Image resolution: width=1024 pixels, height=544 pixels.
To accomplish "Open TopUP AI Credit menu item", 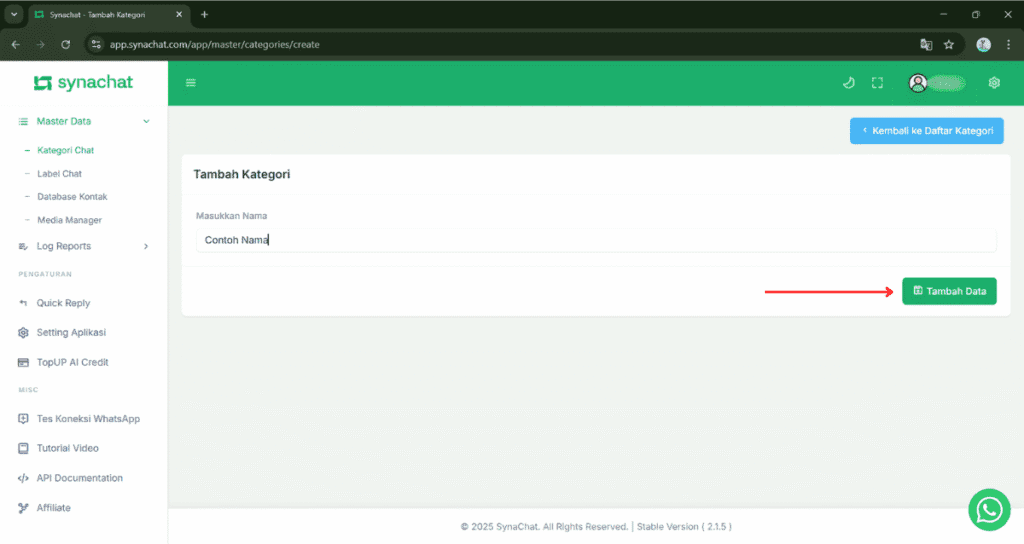I will click(72, 362).
